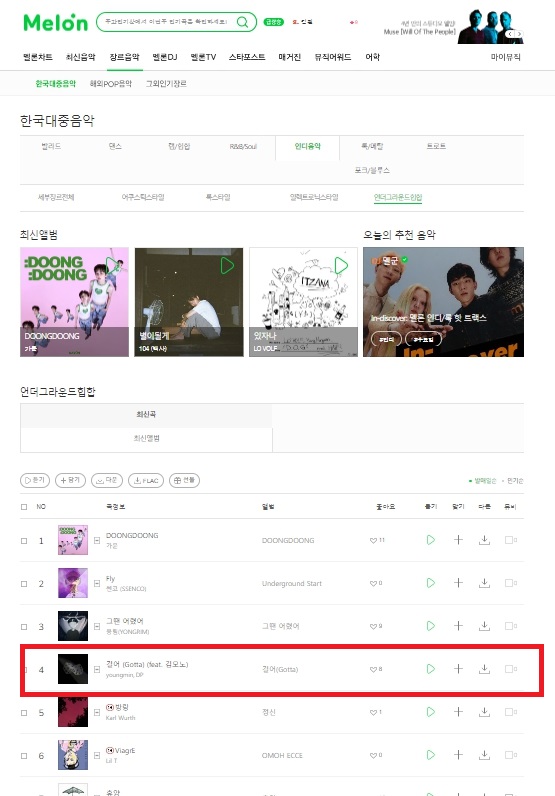Play track 6 ViagrE
555x796 pixels.
click(x=431, y=755)
